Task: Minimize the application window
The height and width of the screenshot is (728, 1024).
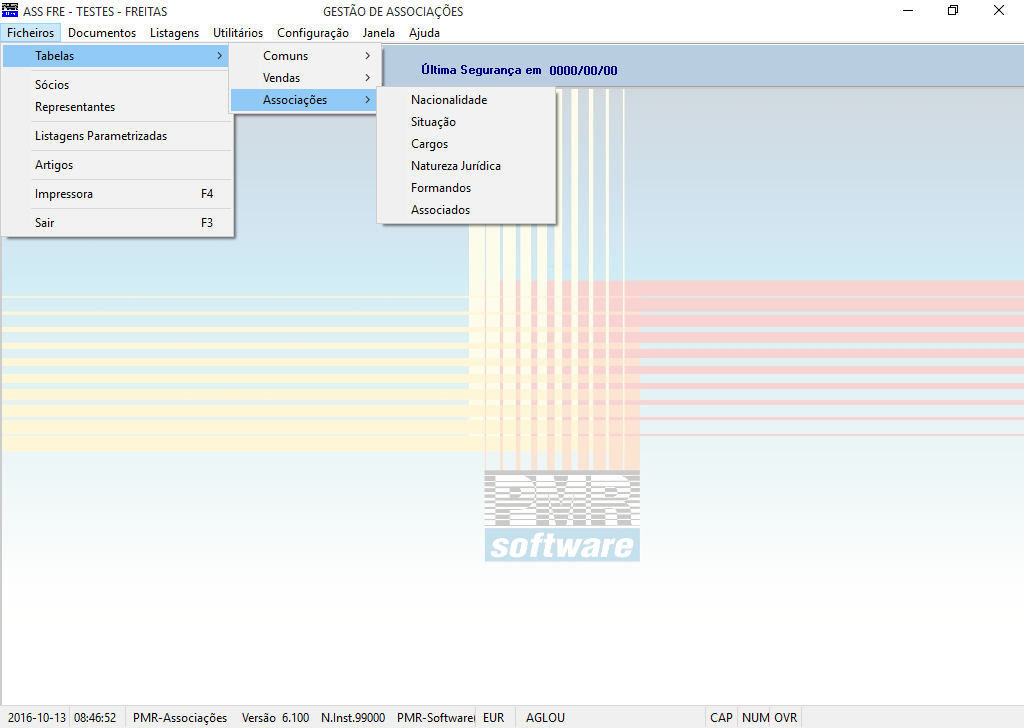Action: point(908,10)
